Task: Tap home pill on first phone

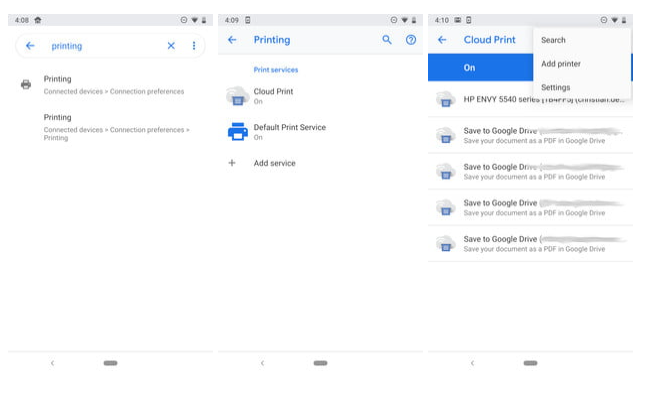Action: pos(110,363)
